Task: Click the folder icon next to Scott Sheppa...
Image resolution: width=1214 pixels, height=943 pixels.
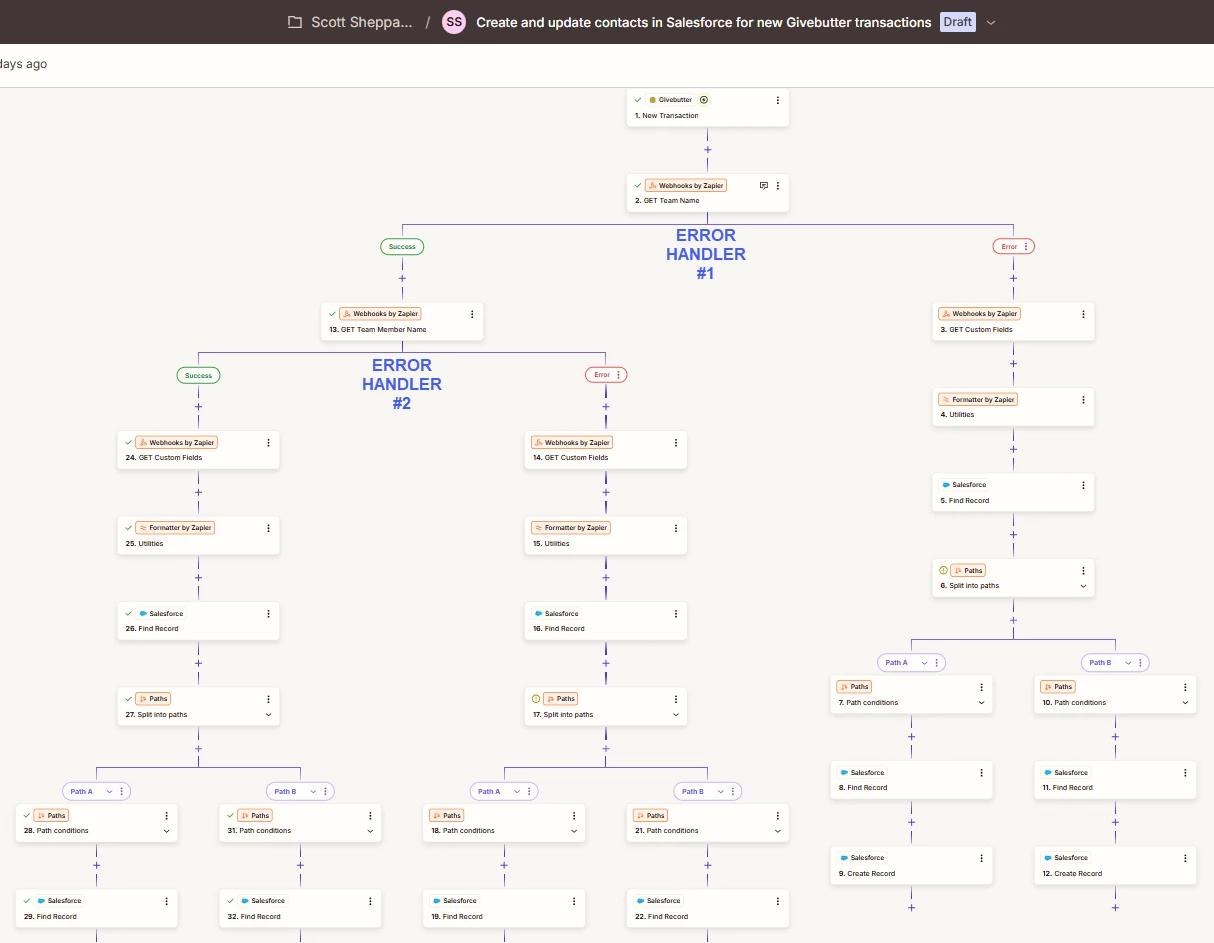Action: click(x=294, y=22)
